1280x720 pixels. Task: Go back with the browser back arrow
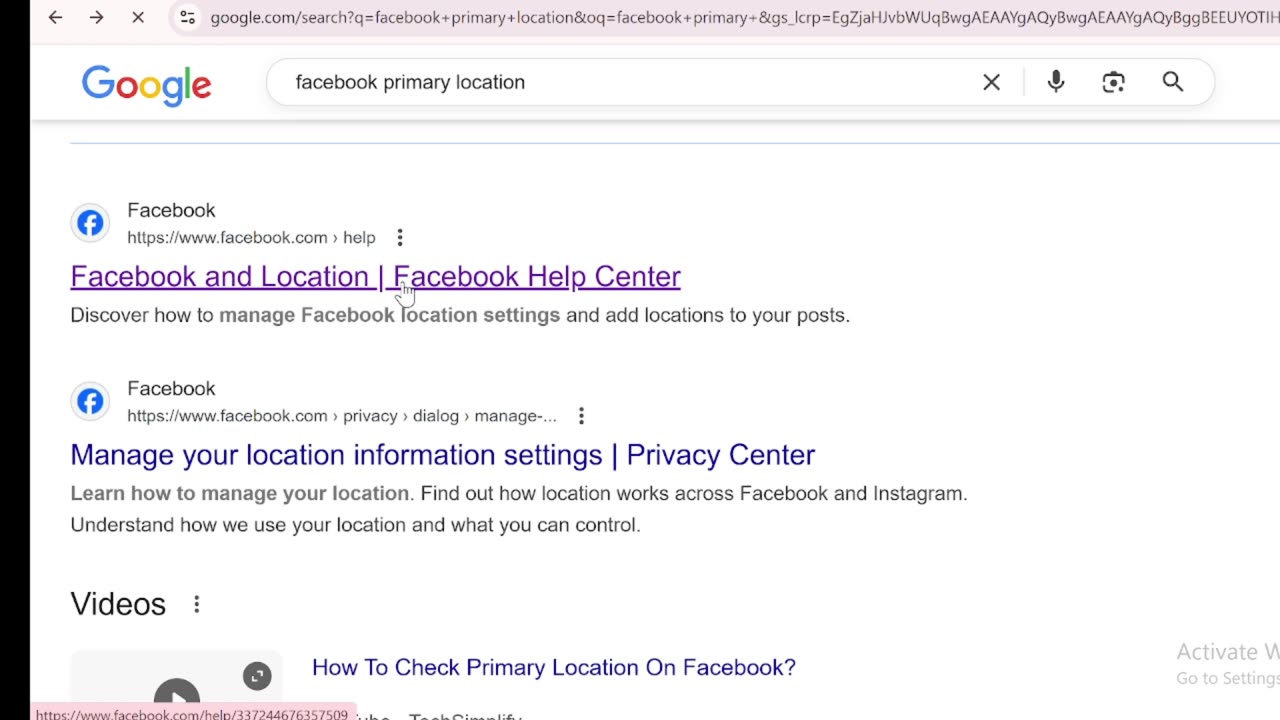pos(55,18)
